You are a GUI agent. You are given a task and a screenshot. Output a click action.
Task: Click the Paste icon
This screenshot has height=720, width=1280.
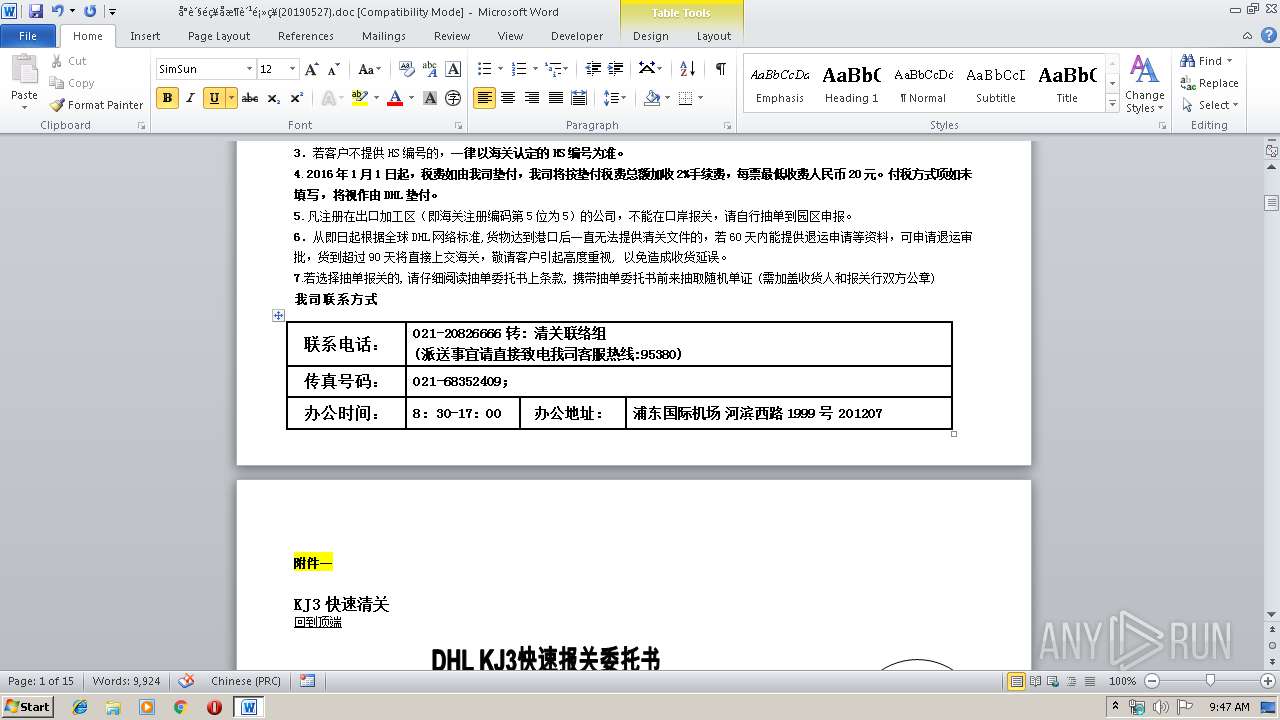[24, 70]
